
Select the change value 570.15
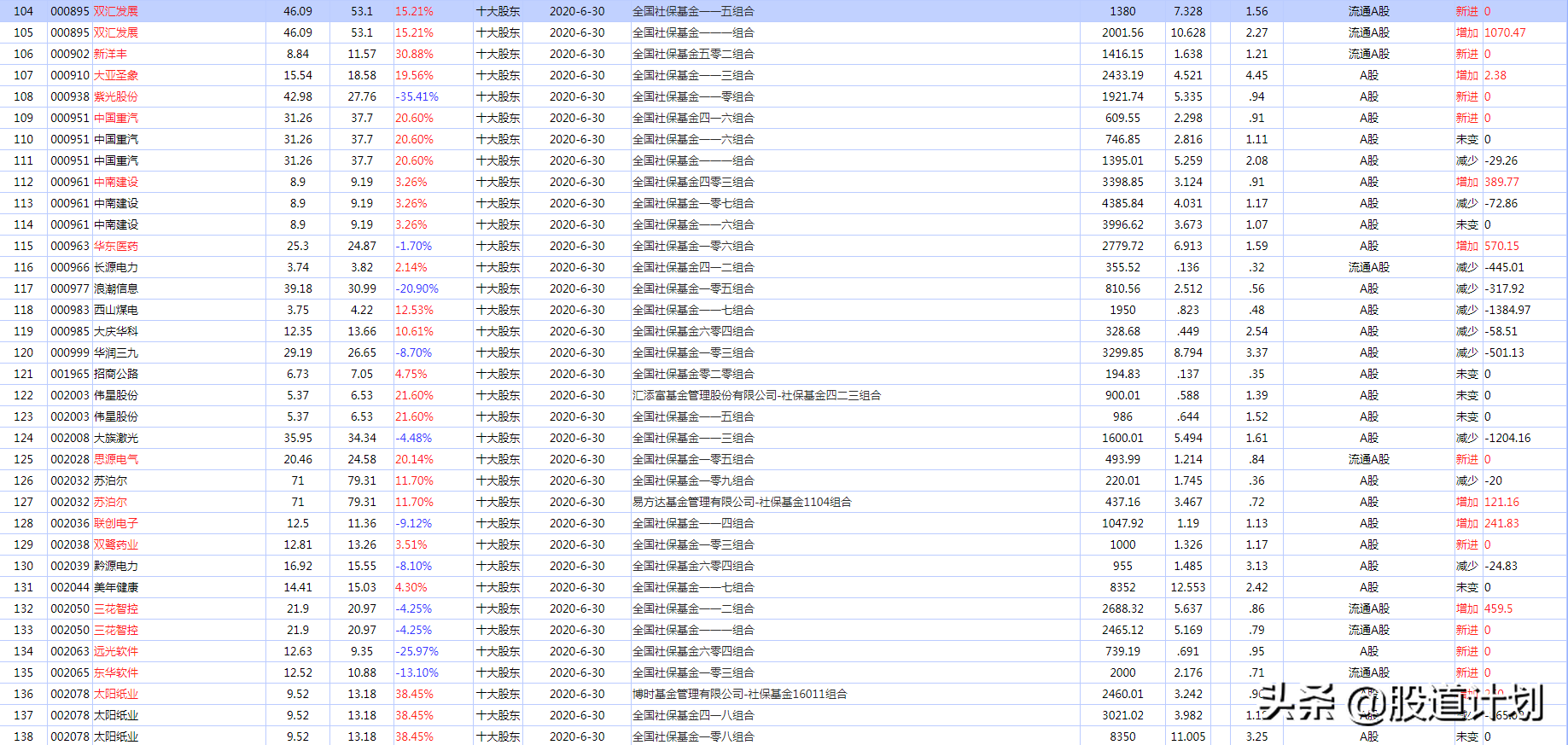1501,246
